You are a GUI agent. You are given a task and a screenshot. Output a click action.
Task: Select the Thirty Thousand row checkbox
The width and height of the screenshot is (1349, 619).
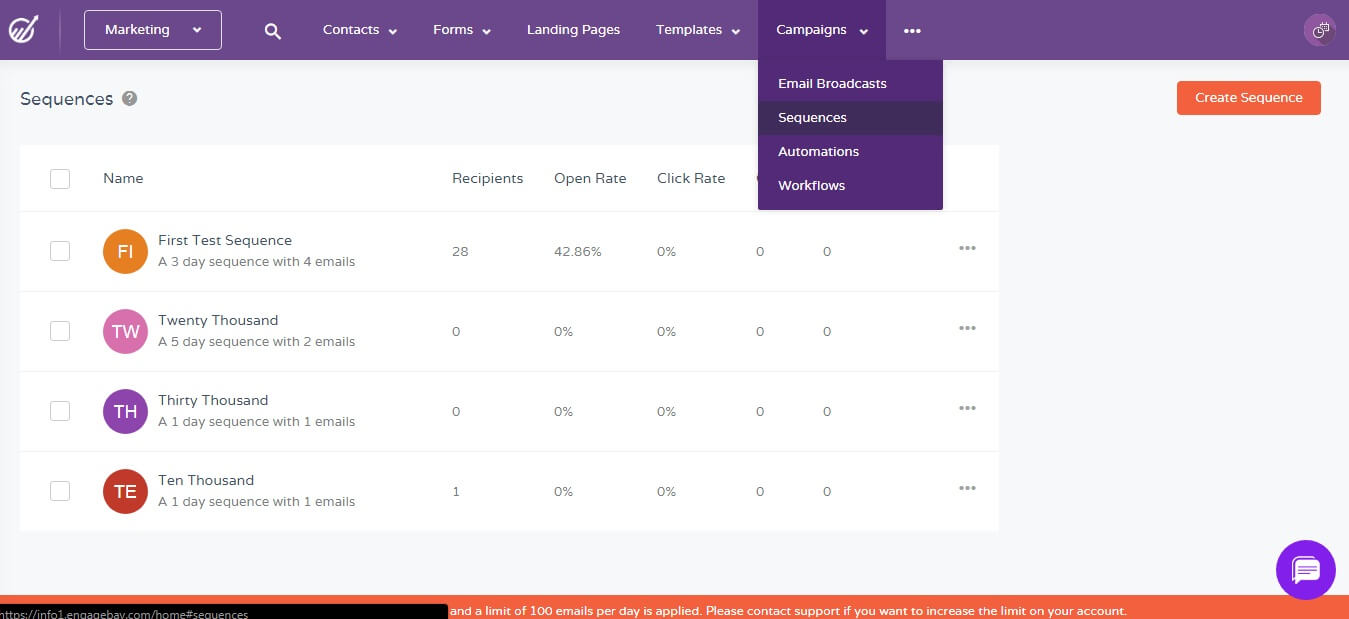coord(60,411)
